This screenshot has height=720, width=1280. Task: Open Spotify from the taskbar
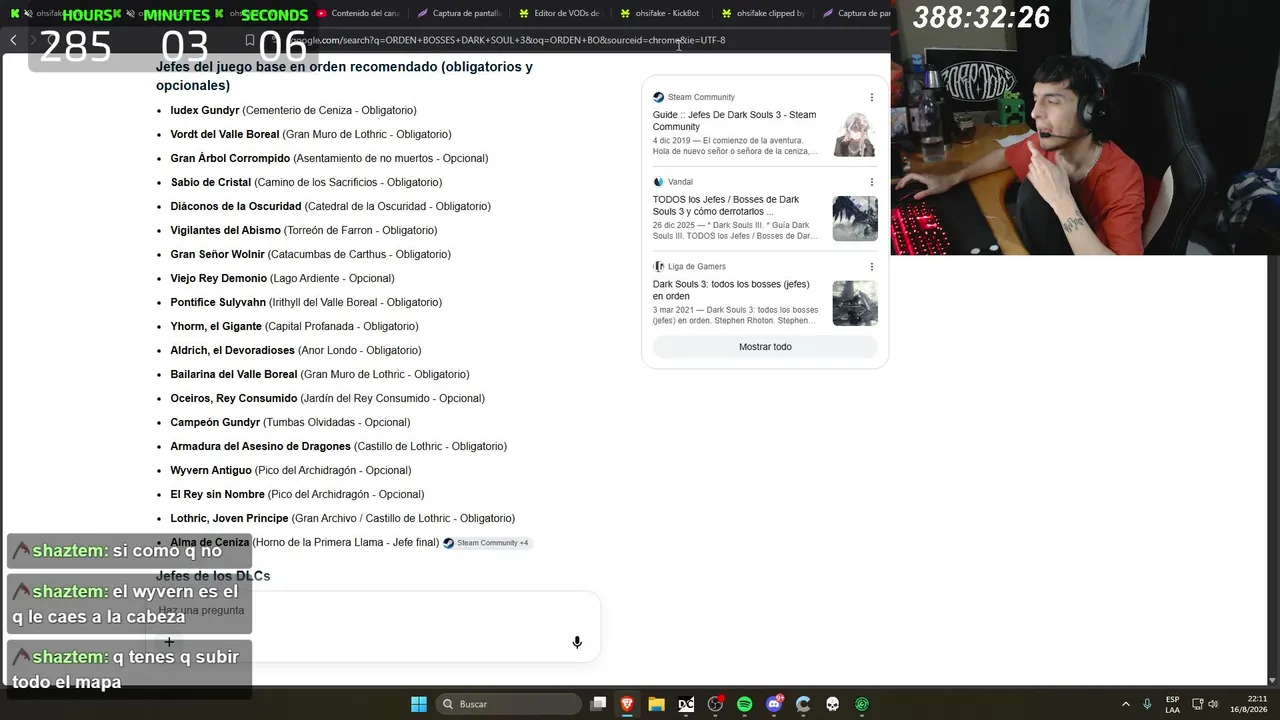click(745, 704)
